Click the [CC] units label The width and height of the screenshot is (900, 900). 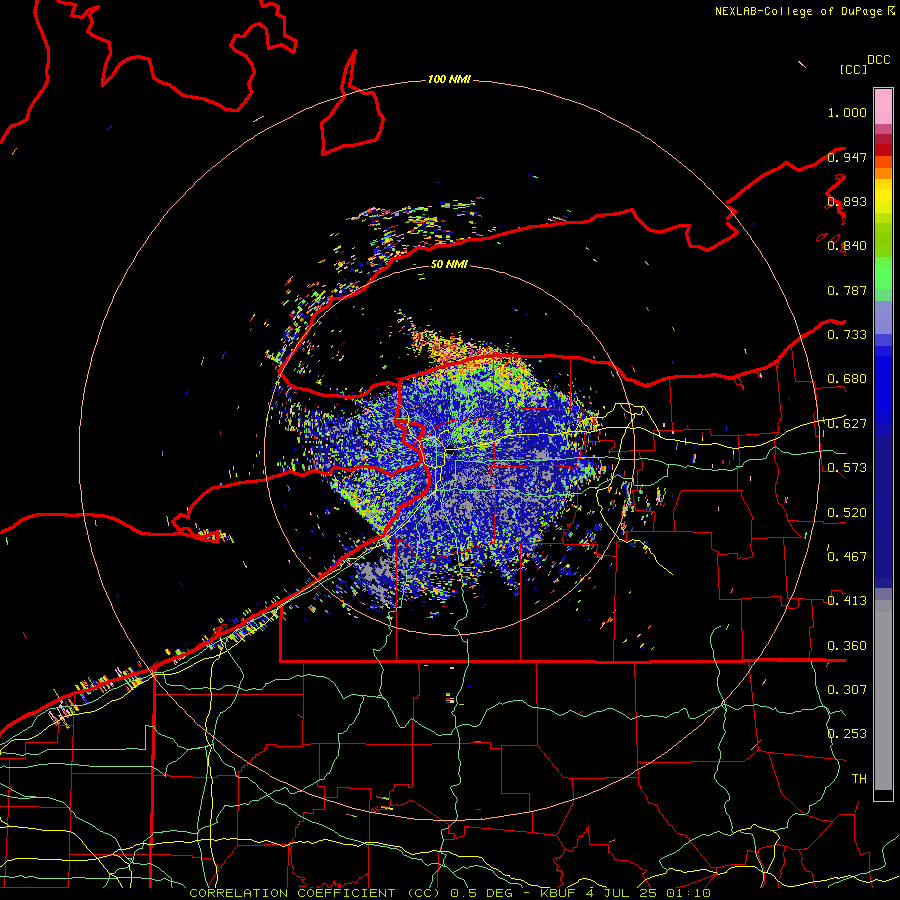[x=853, y=69]
